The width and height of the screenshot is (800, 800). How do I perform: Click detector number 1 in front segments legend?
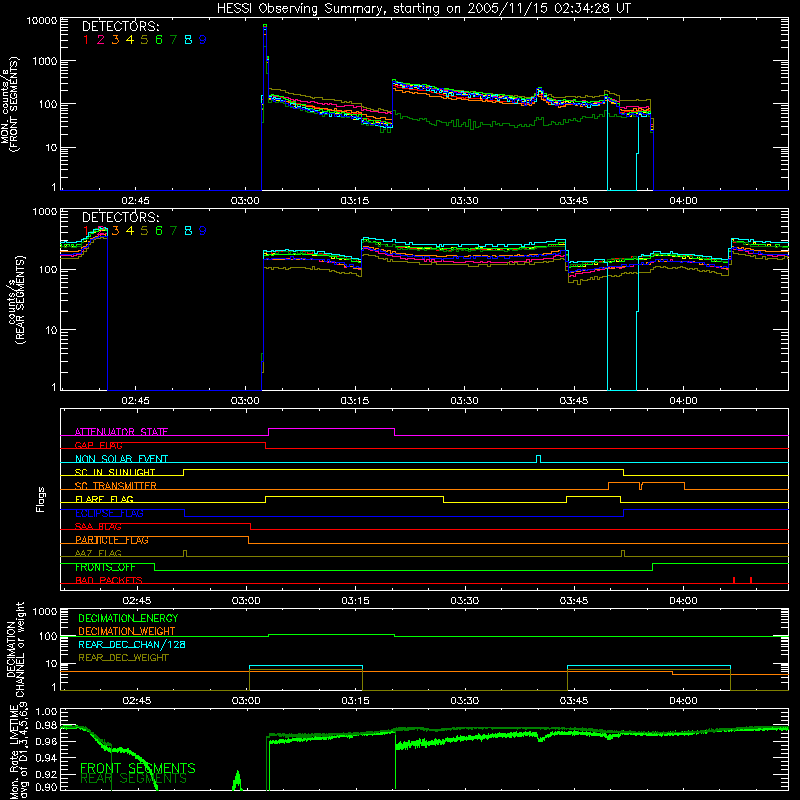coord(86,40)
